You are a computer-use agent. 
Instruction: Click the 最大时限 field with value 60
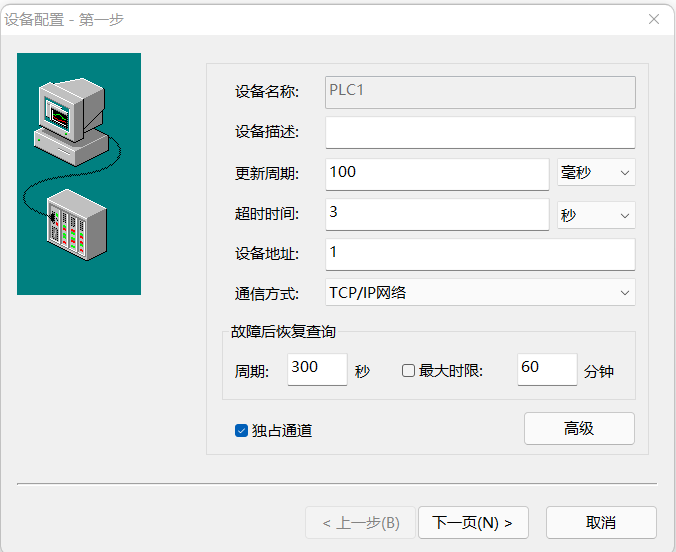click(547, 369)
